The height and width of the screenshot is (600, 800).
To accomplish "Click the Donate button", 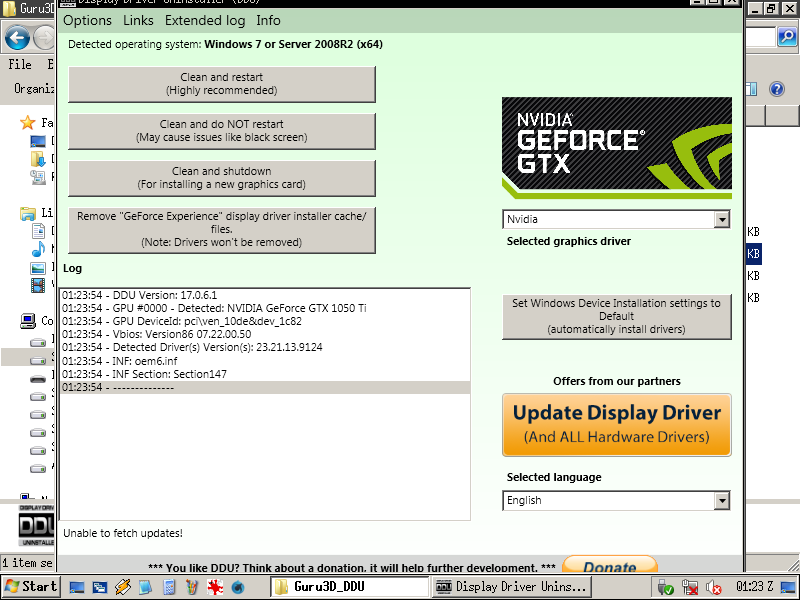I will click(609, 565).
